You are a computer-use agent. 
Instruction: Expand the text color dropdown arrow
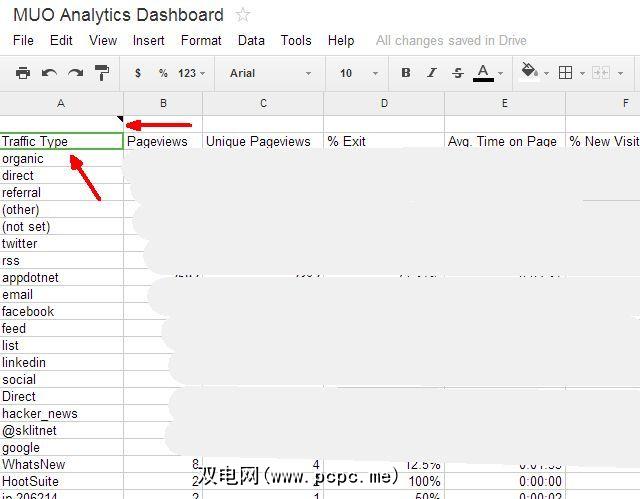501,74
